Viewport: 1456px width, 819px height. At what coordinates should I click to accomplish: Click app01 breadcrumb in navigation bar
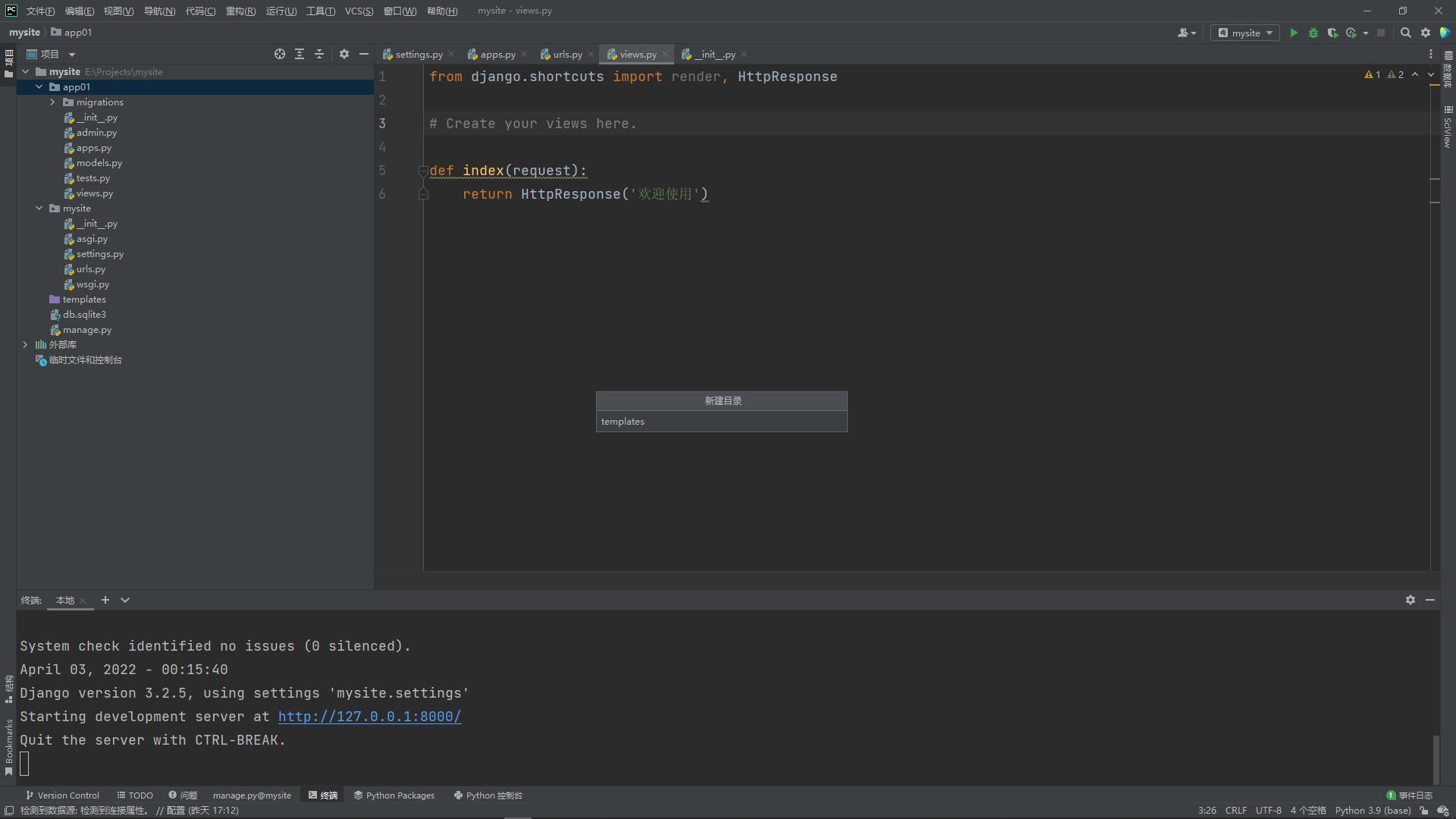coord(71,33)
